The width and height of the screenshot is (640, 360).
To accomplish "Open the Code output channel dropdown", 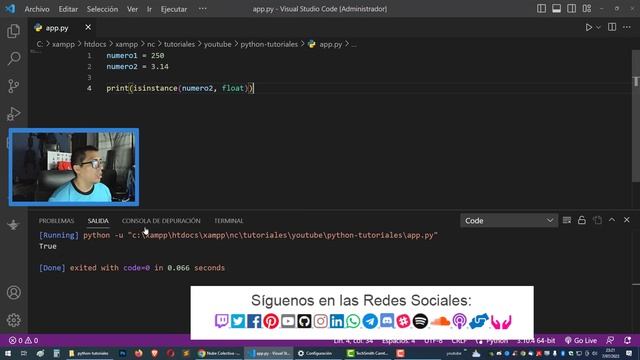I will coord(509,220).
